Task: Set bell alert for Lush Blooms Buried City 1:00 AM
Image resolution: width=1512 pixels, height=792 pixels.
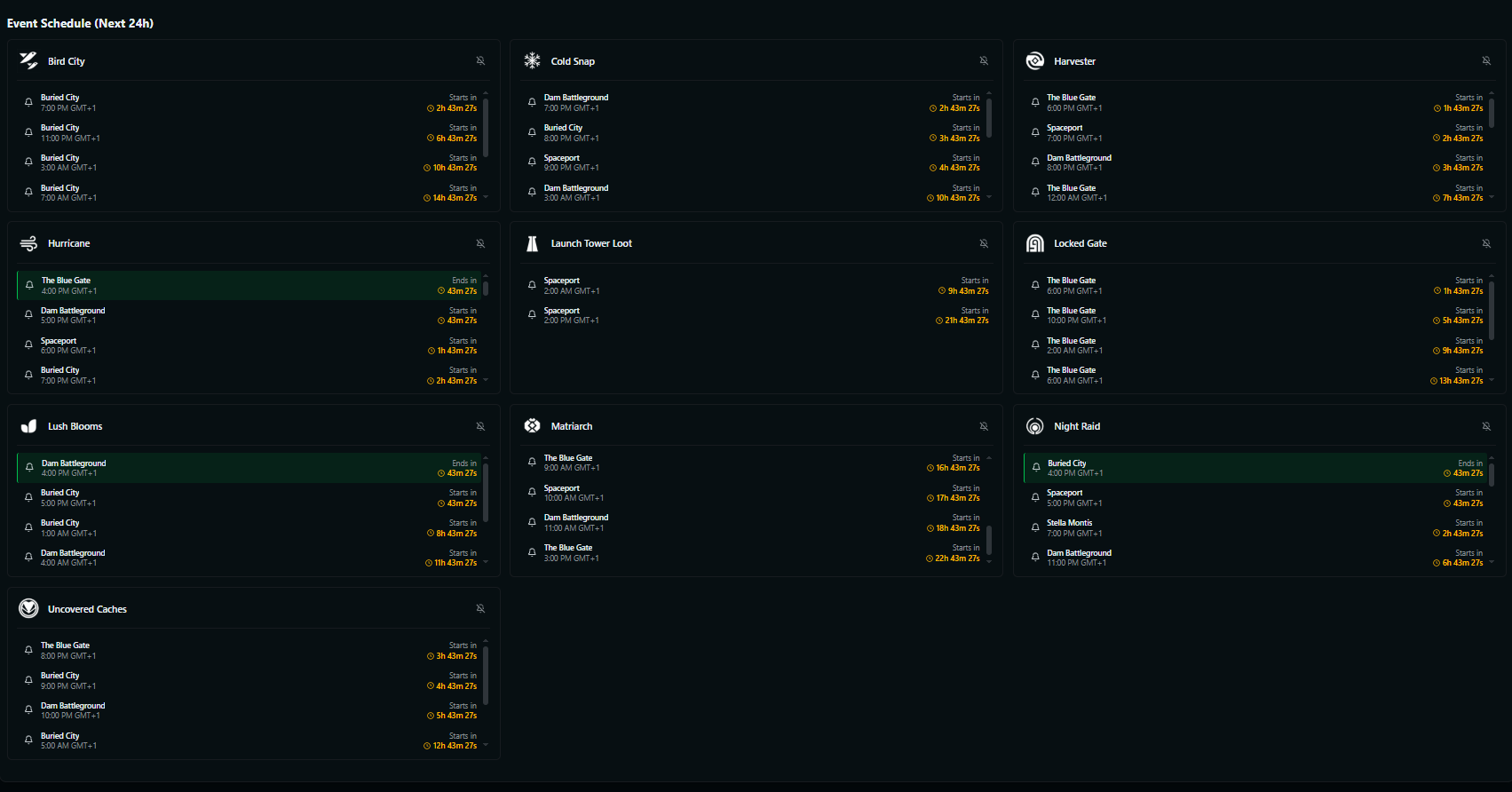Action: (x=28, y=528)
